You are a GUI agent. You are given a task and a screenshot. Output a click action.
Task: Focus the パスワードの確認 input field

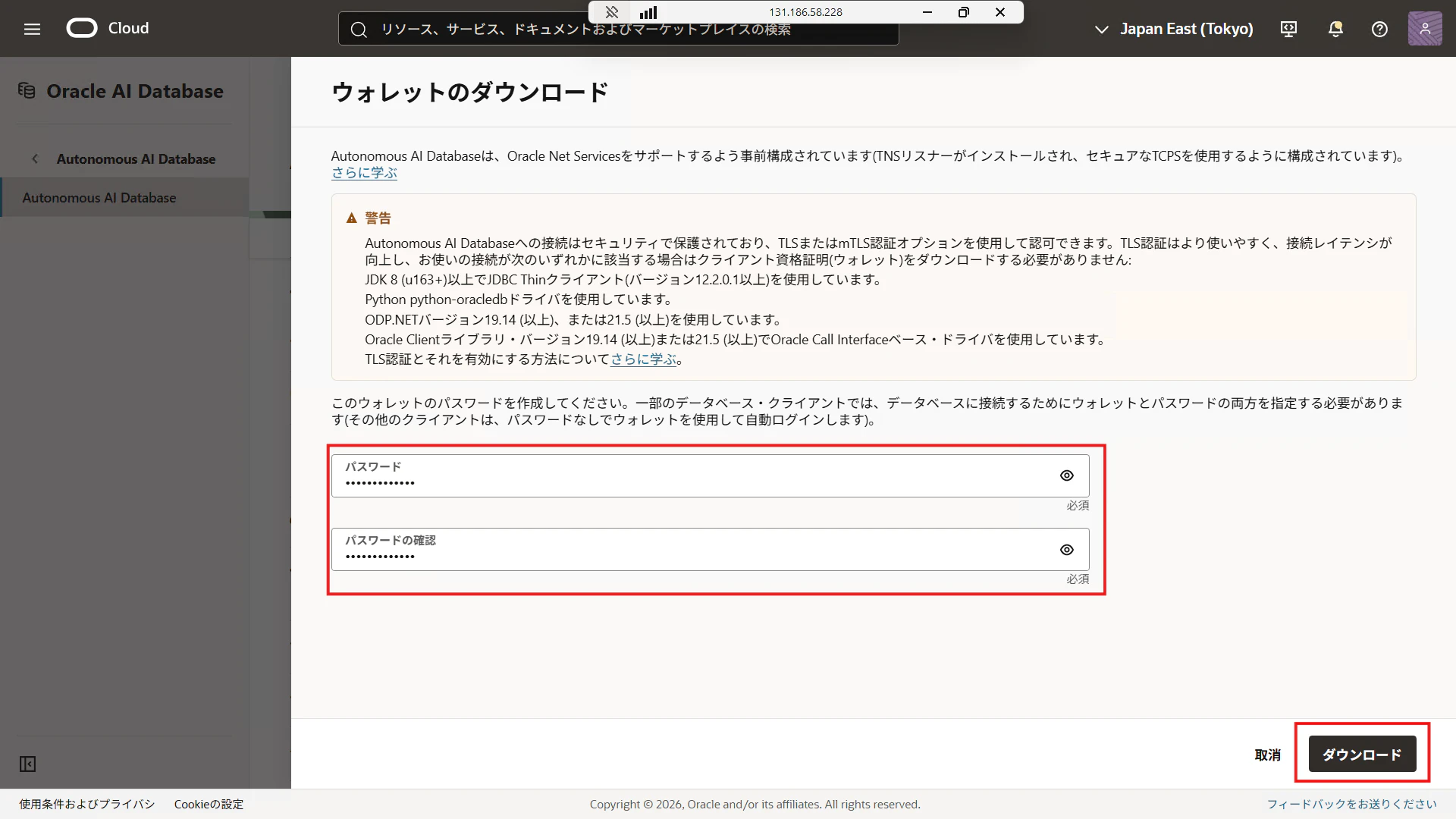coord(710,549)
